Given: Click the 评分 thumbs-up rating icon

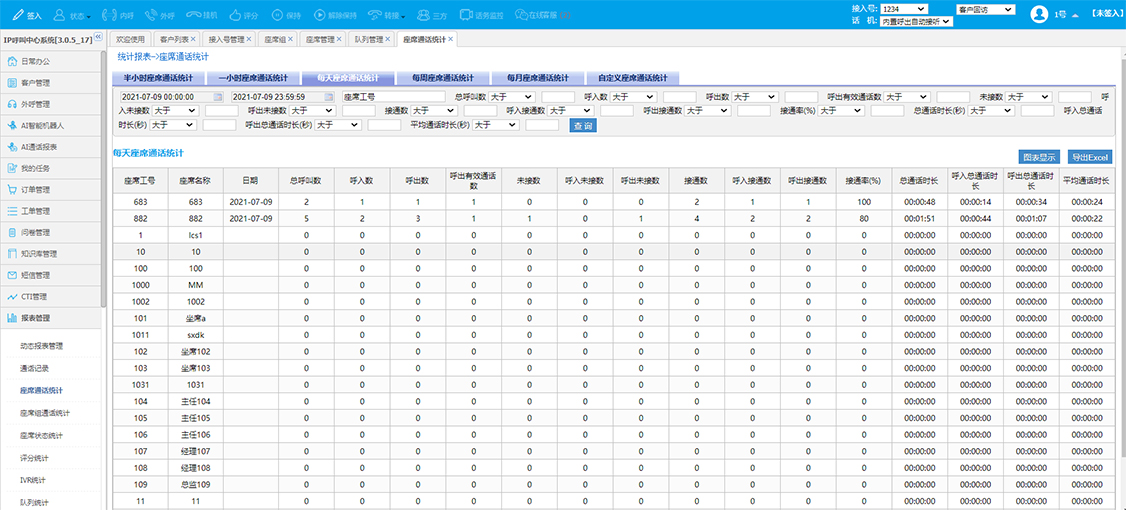Looking at the screenshot, I should pos(236,15).
